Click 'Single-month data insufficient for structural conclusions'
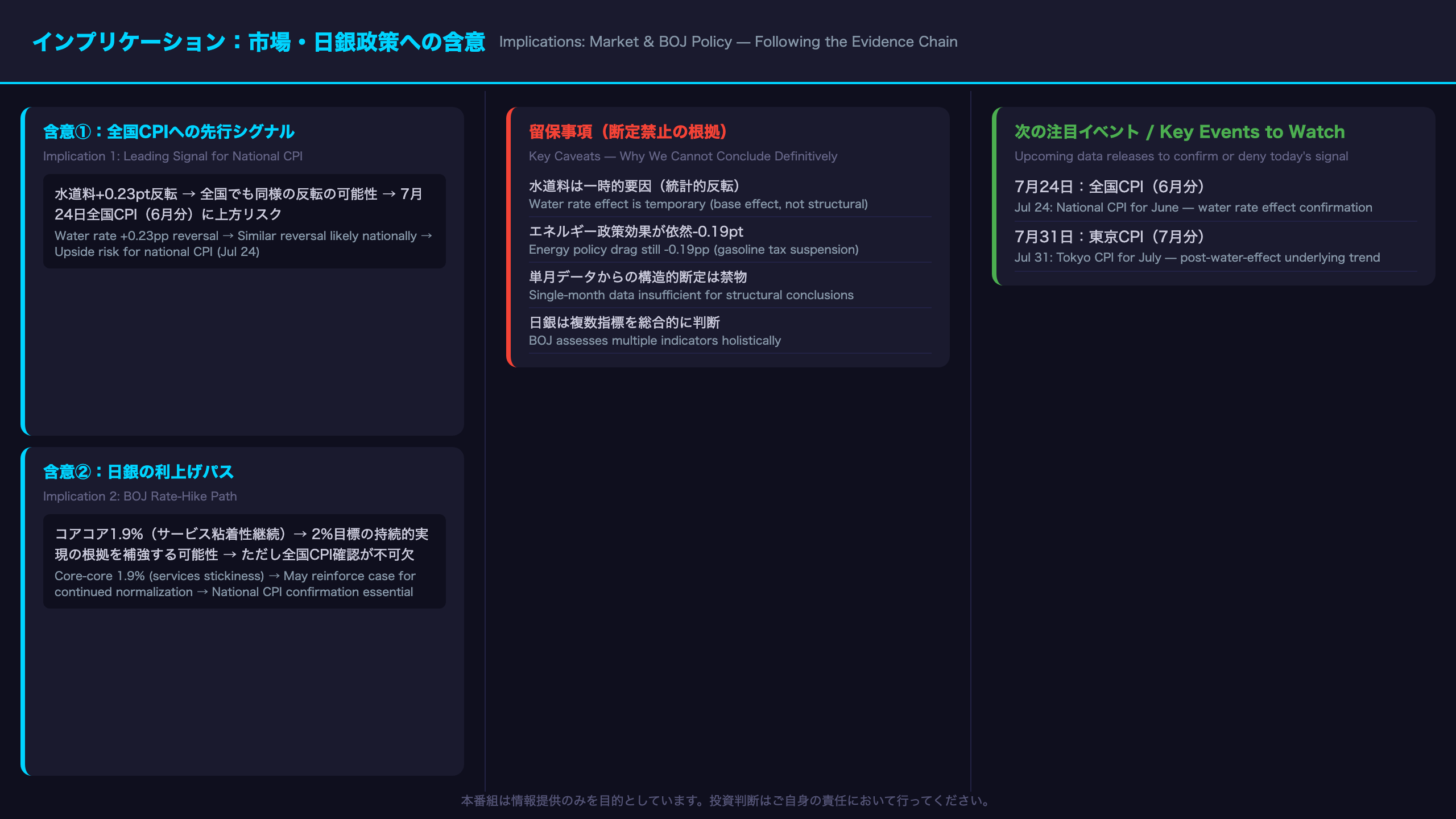1456x819 pixels. click(x=691, y=295)
